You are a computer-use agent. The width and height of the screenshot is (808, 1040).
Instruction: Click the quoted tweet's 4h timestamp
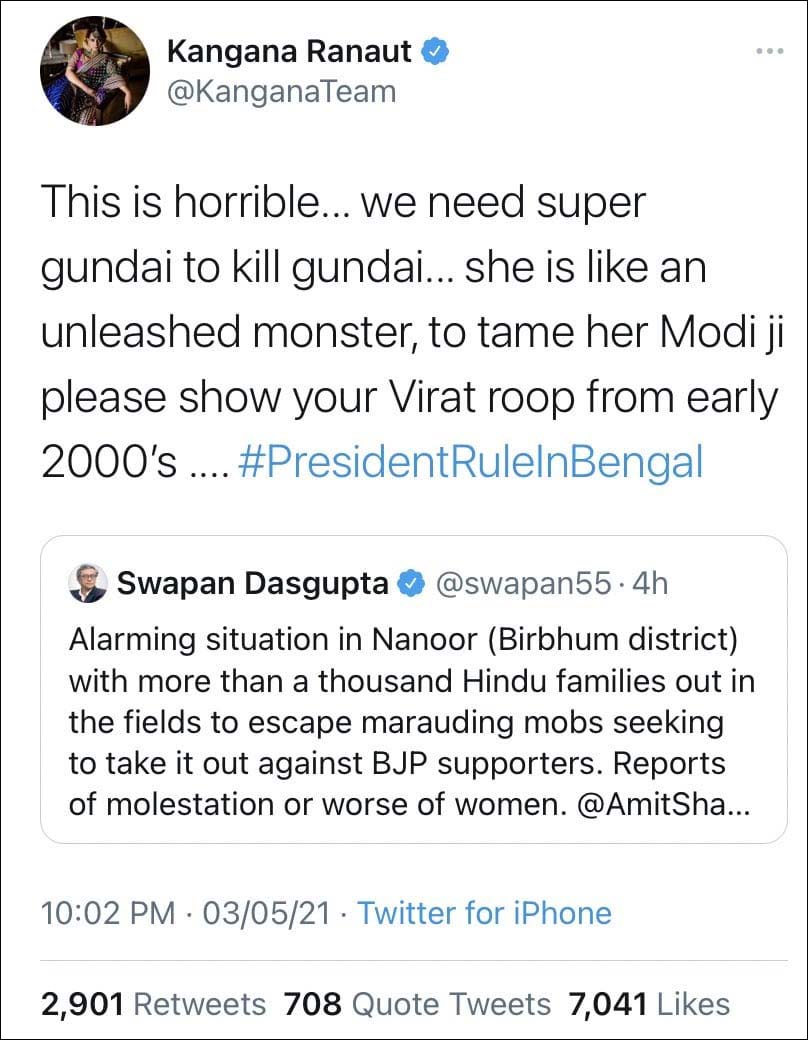click(647, 584)
